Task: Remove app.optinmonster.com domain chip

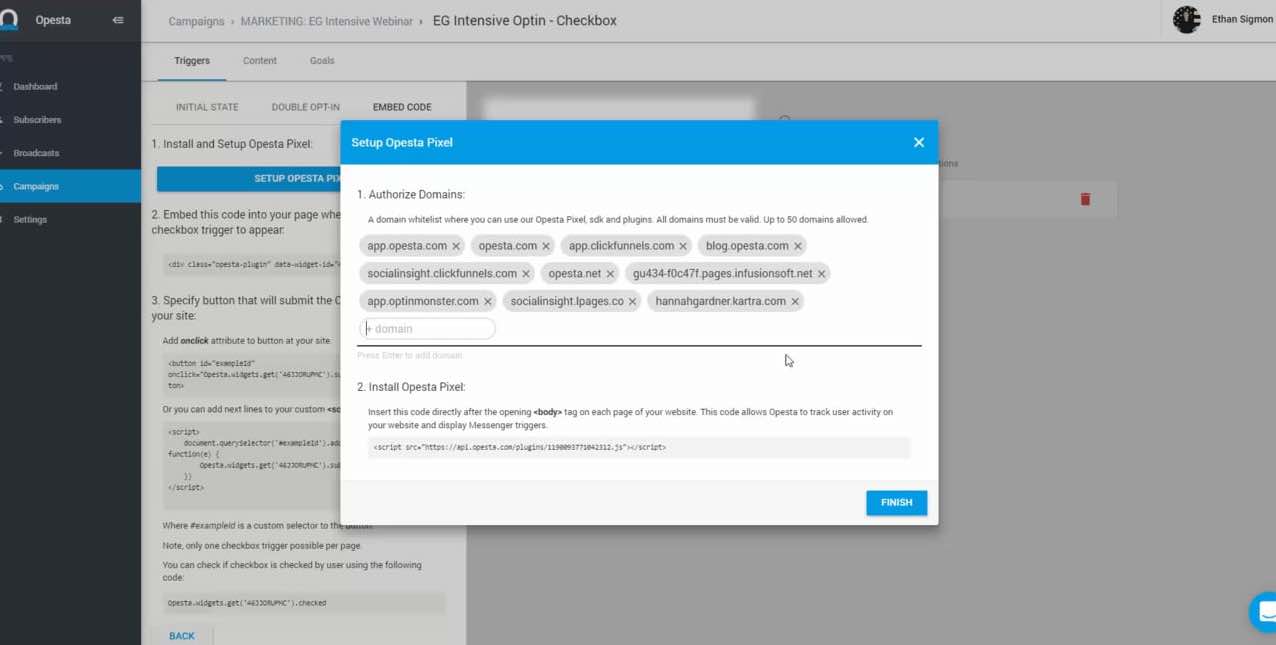Action: 488,302
